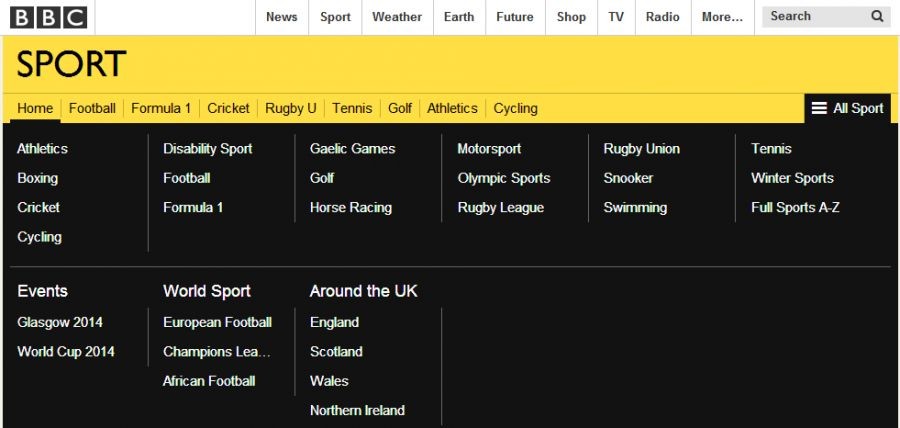The height and width of the screenshot is (428, 900).
Task: Open Tennis in the dark menu
Action: pos(771,149)
